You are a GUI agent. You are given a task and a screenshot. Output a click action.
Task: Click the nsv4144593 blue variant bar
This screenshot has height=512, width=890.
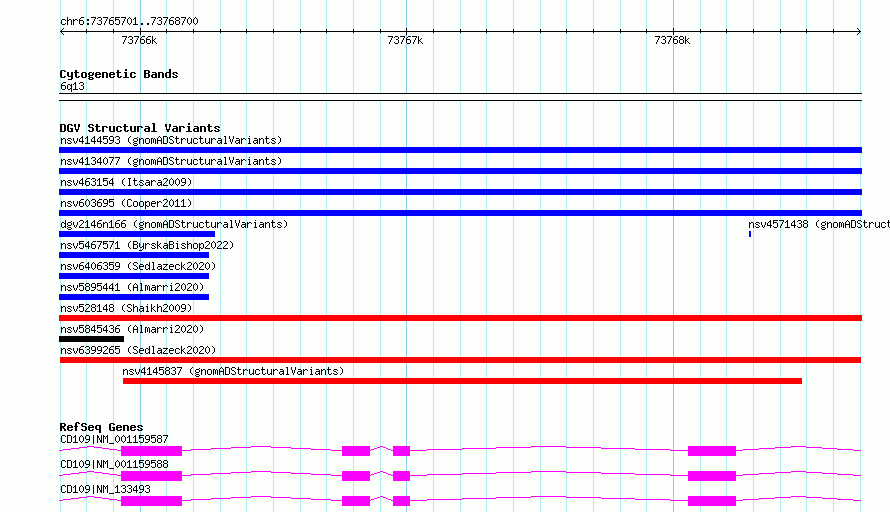pos(460,150)
